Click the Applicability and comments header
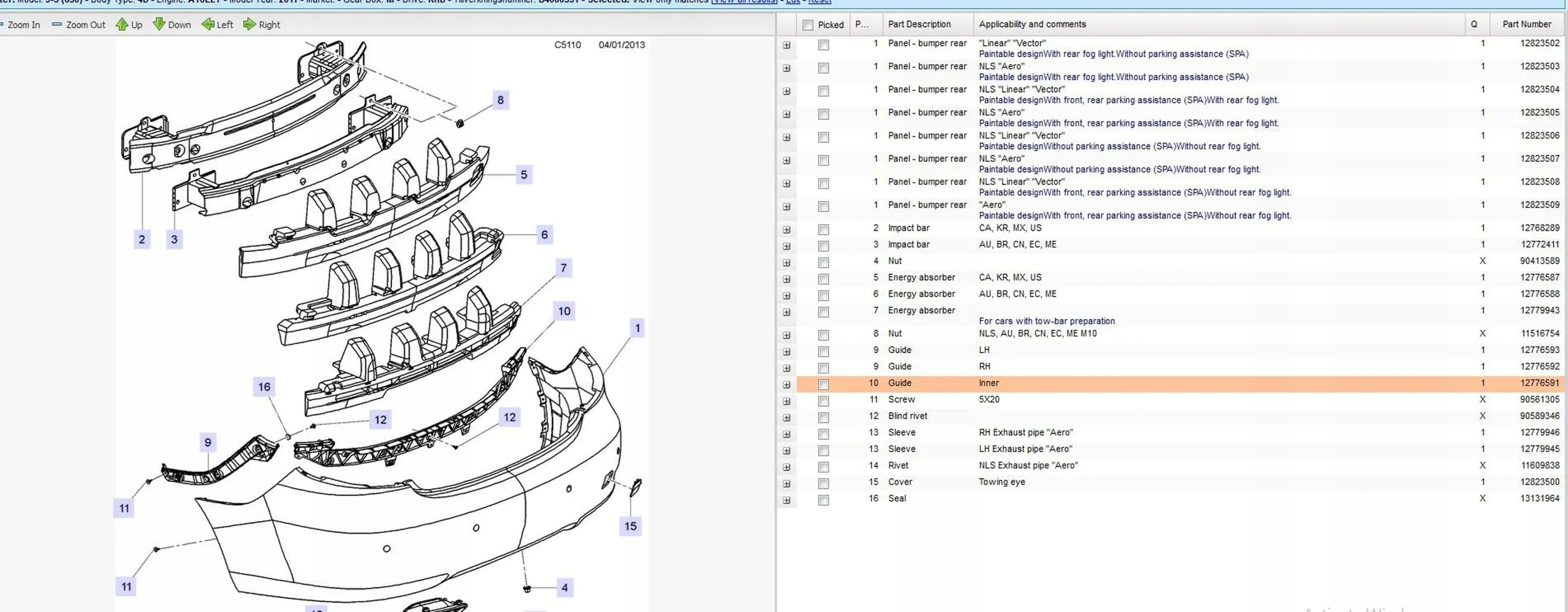Screen dimensions: 1568x612 tap(1032, 24)
